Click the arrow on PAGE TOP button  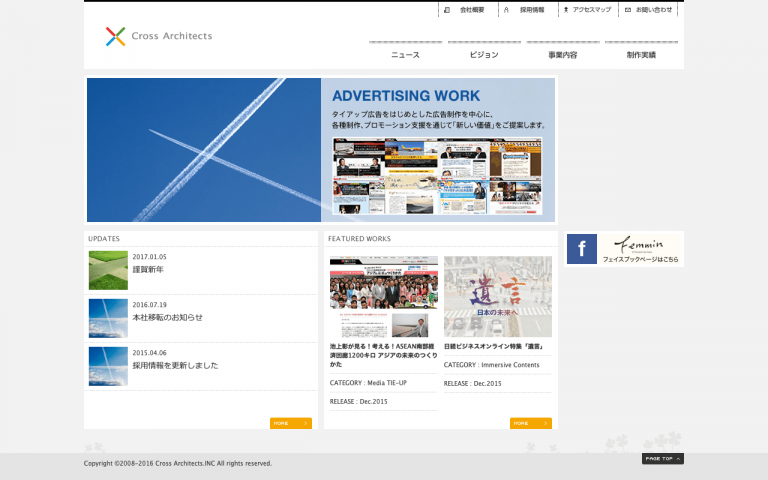pyautogui.click(x=678, y=459)
